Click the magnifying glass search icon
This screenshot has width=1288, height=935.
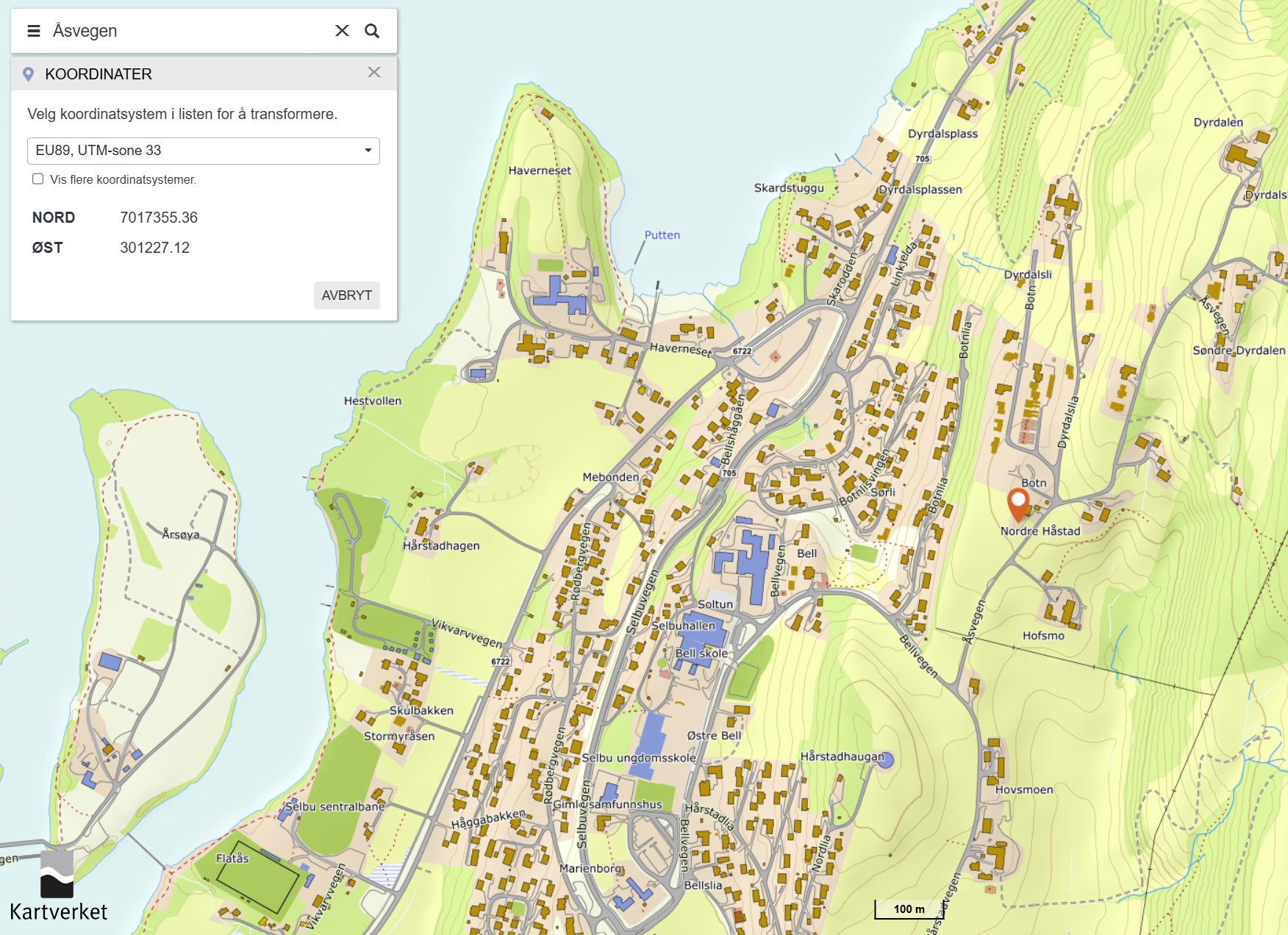tap(372, 31)
